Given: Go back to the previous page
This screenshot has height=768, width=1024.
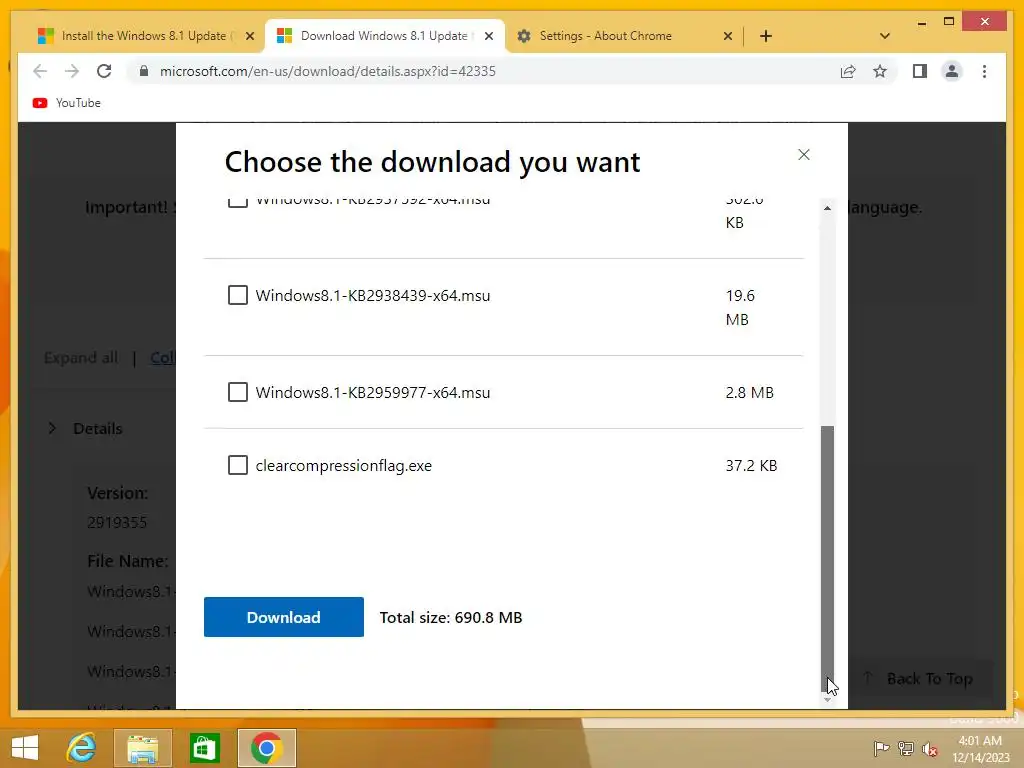Looking at the screenshot, I should pos(40,71).
